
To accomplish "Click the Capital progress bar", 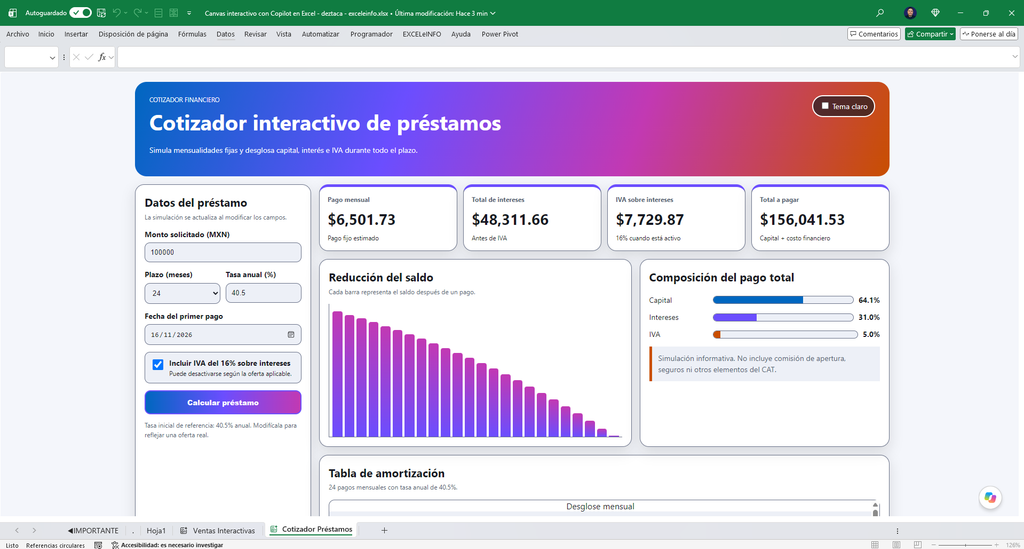I will [783, 300].
